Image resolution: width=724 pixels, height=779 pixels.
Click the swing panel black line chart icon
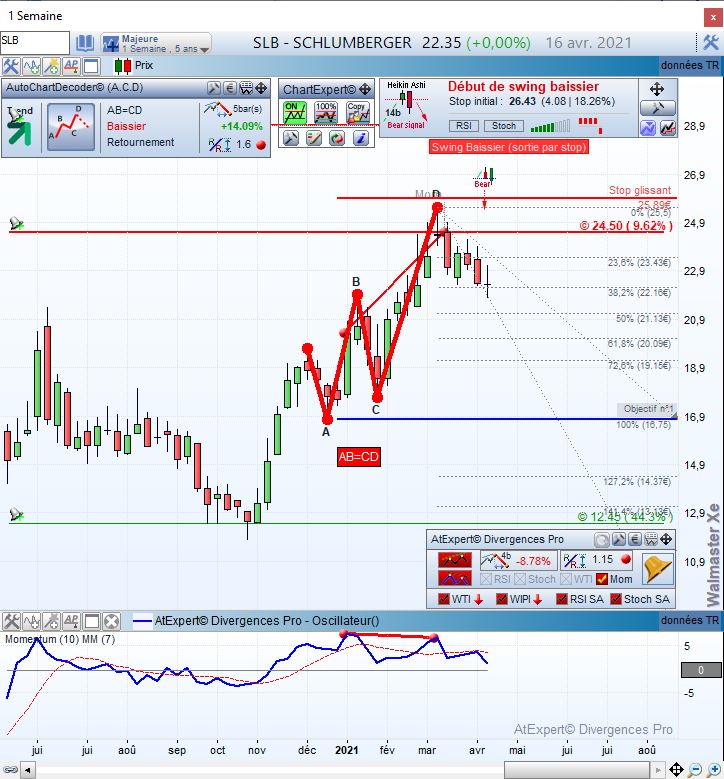668,127
